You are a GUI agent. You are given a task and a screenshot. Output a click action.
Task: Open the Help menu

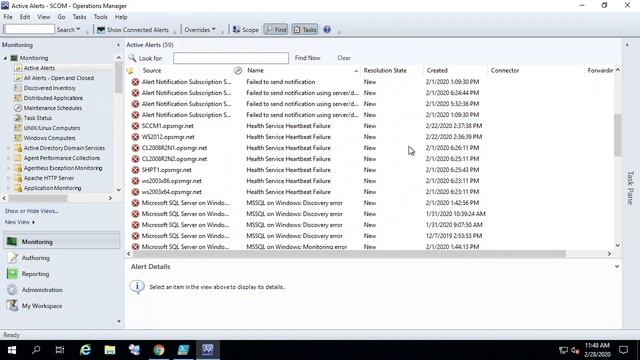point(121,17)
